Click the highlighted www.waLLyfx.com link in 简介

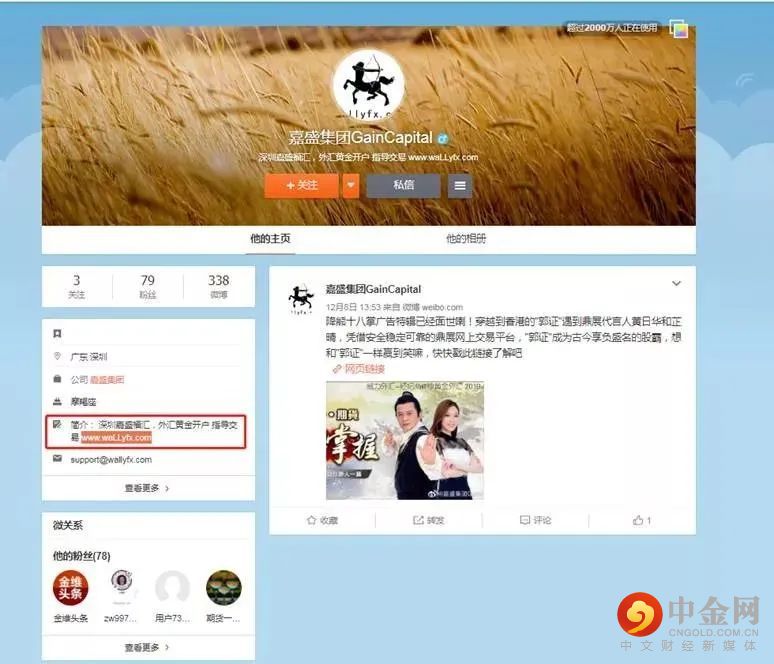116,438
